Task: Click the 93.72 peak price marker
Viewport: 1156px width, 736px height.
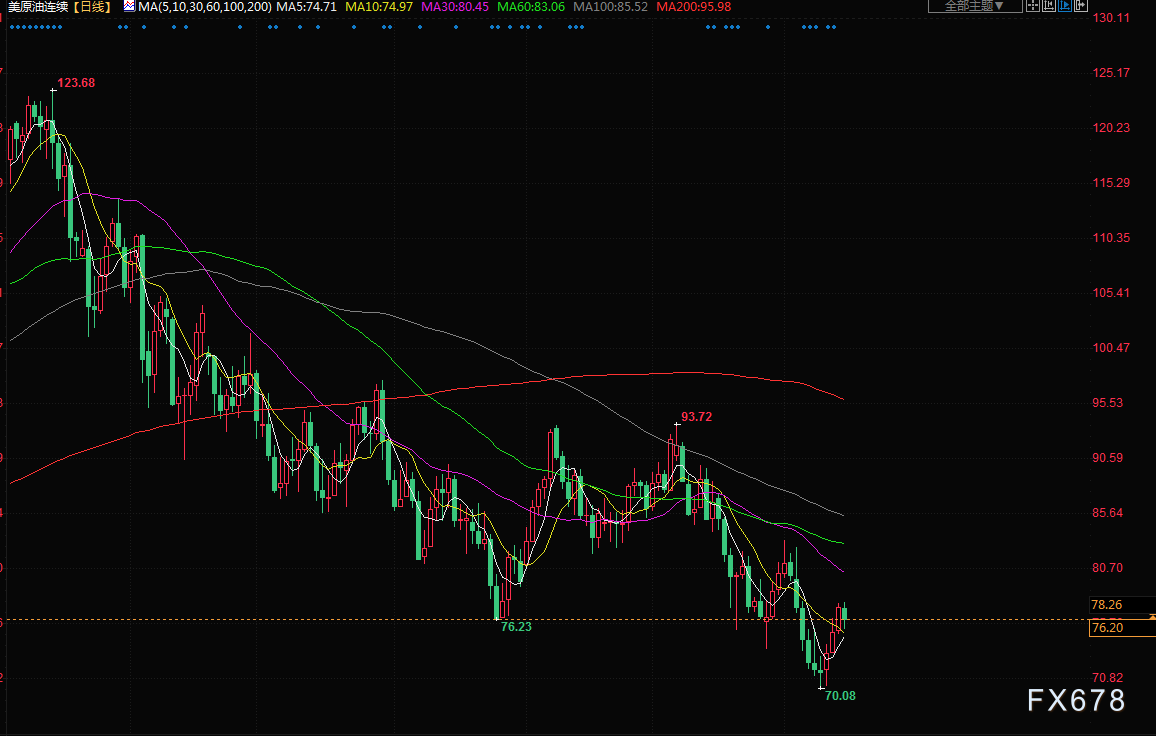Action: pos(696,416)
